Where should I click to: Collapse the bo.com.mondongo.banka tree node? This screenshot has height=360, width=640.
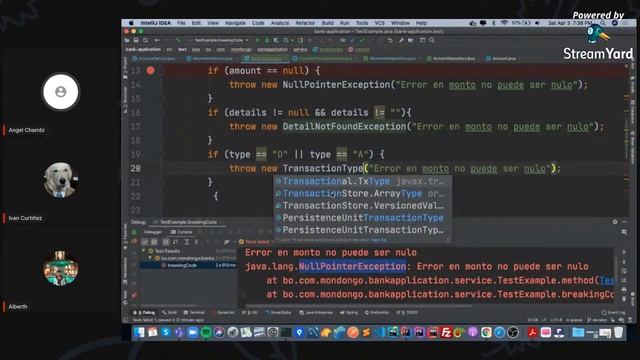pos(150,258)
